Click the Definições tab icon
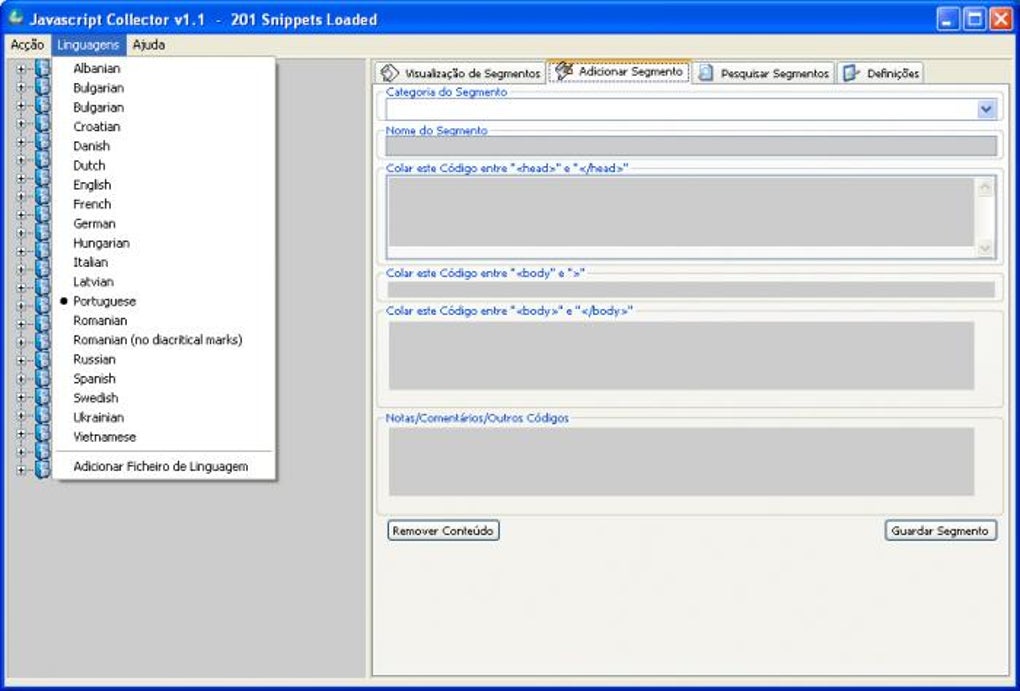This screenshot has width=1020, height=691. click(x=851, y=72)
